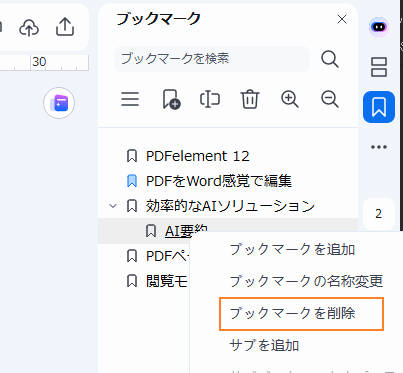Screen dimensions: 403x373
Task: Select the bookmark starting with PDFペ
Action: click(168, 256)
